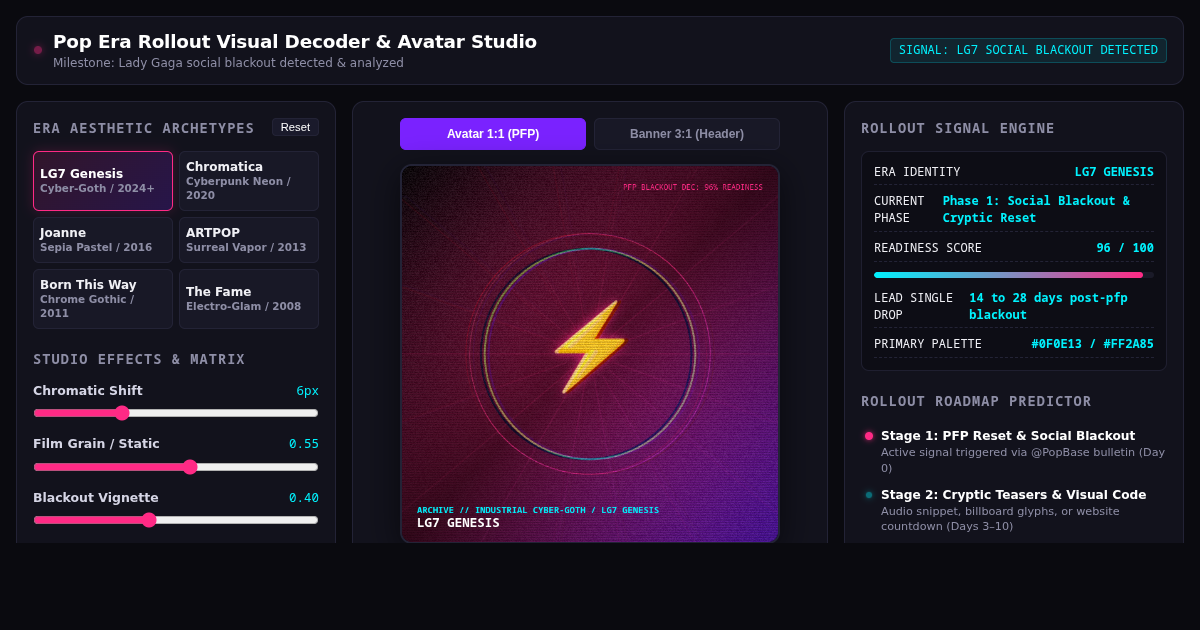Pick The Fame Electro-Glam archetype
This screenshot has height=630, width=1200.
tap(249, 299)
